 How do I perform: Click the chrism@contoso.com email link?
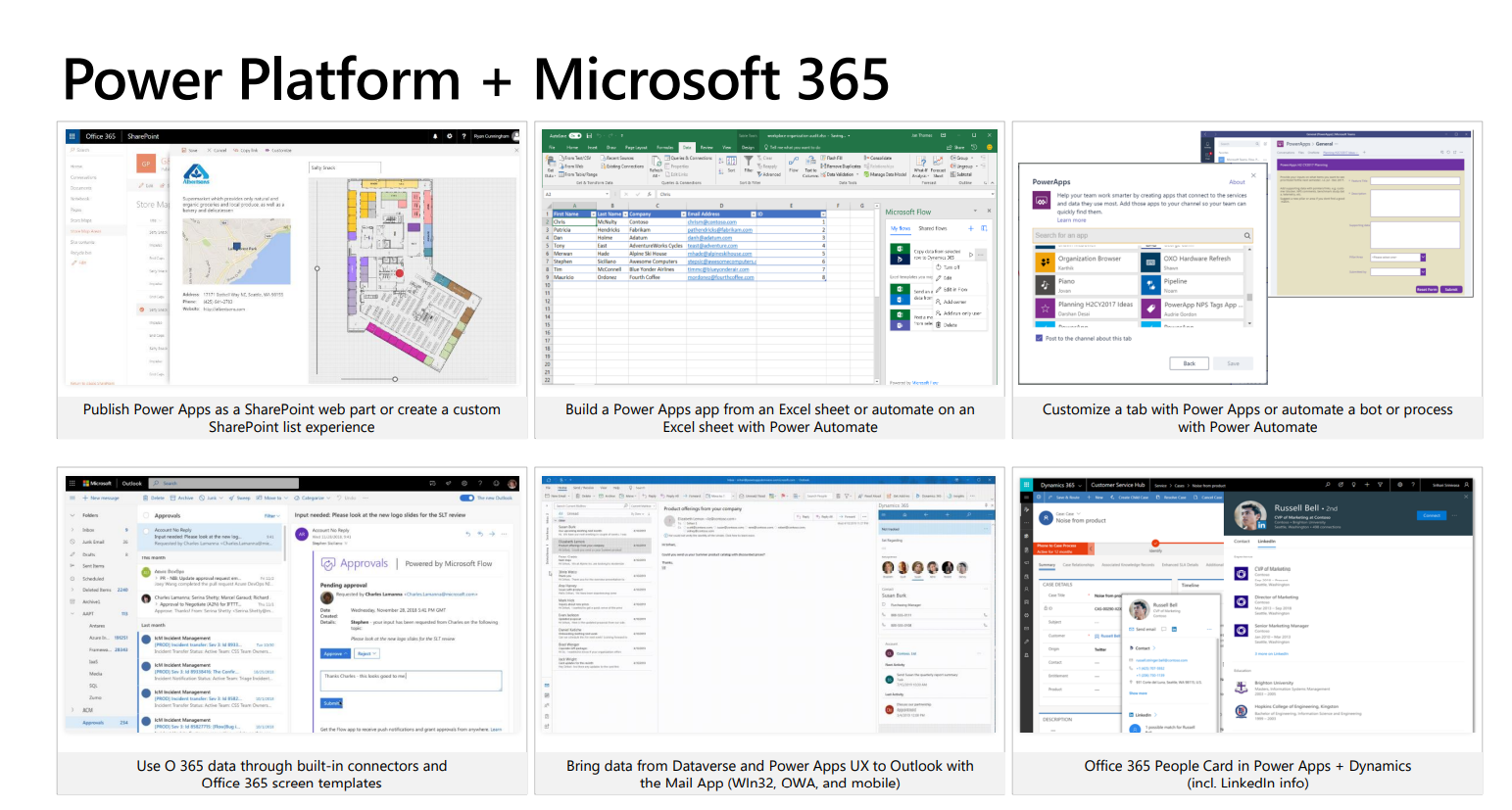711,222
